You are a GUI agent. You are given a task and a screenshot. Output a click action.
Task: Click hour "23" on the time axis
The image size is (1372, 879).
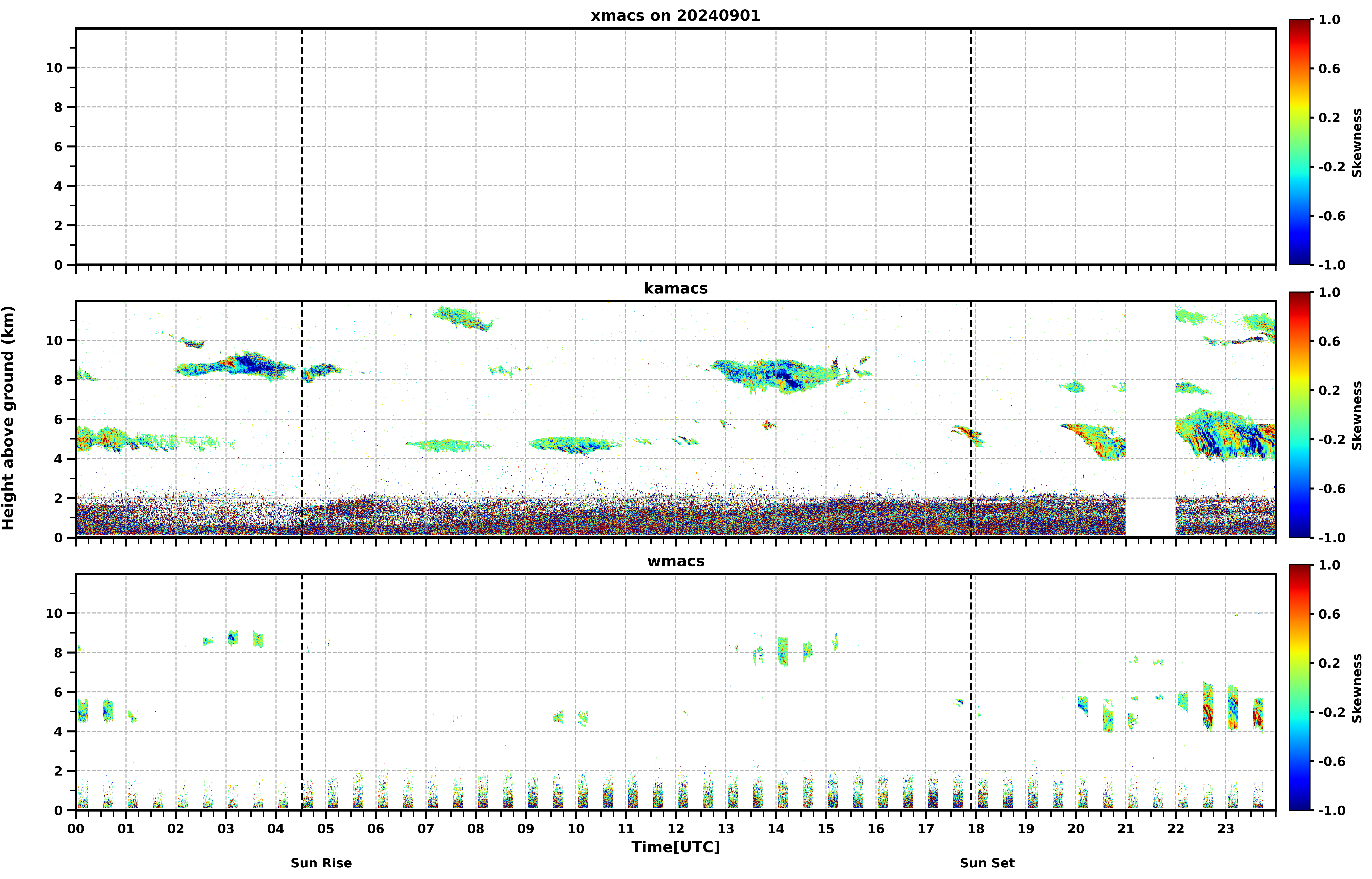pos(1226,829)
